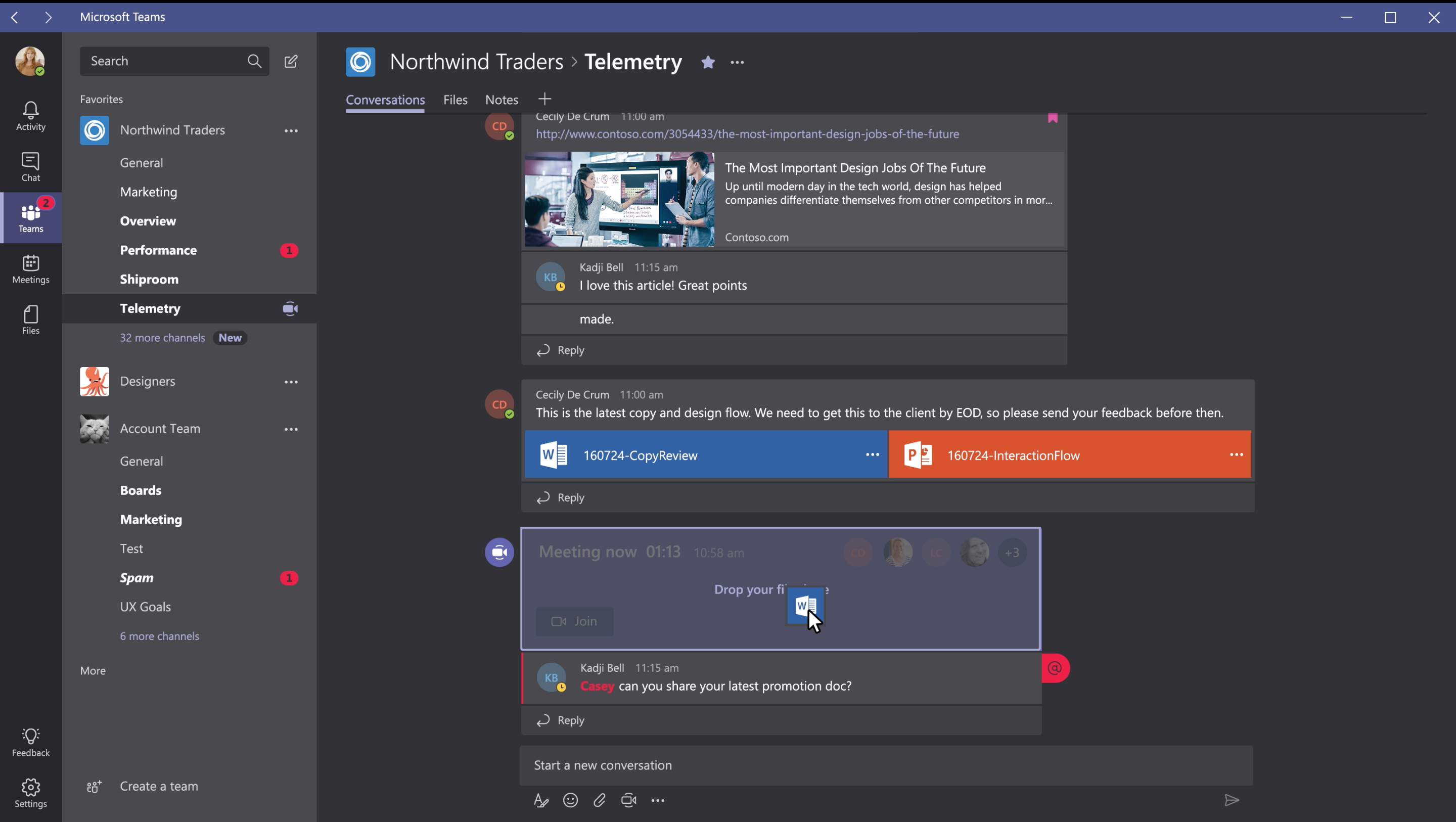1456x822 pixels.
Task: Expand 32 more channels
Action: (162, 338)
